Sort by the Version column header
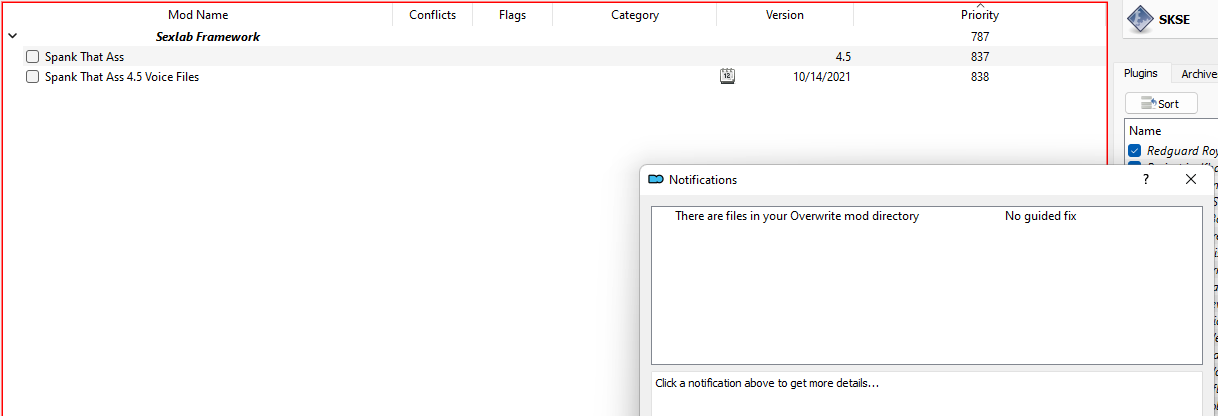 pos(785,15)
